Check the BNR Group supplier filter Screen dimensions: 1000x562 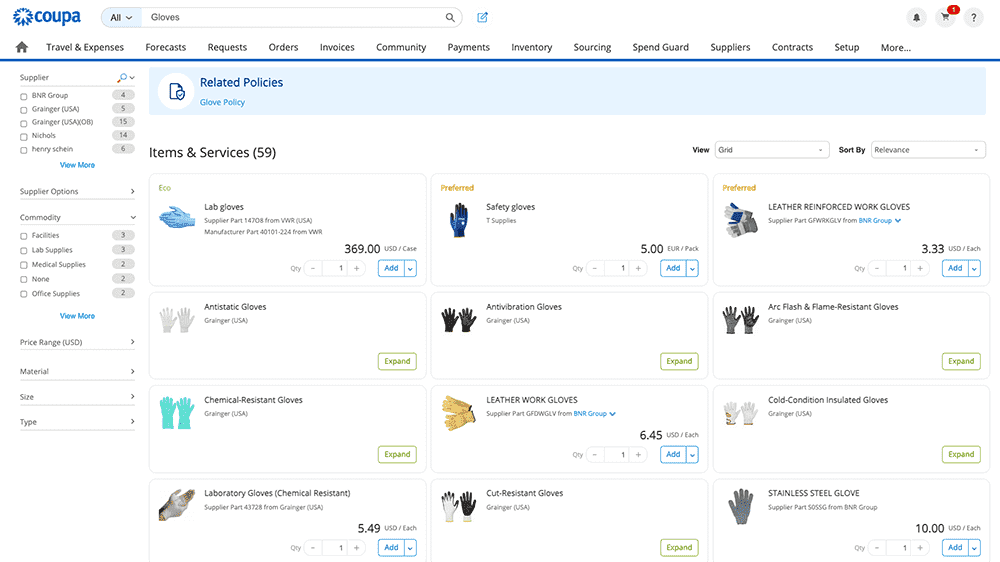coord(24,96)
